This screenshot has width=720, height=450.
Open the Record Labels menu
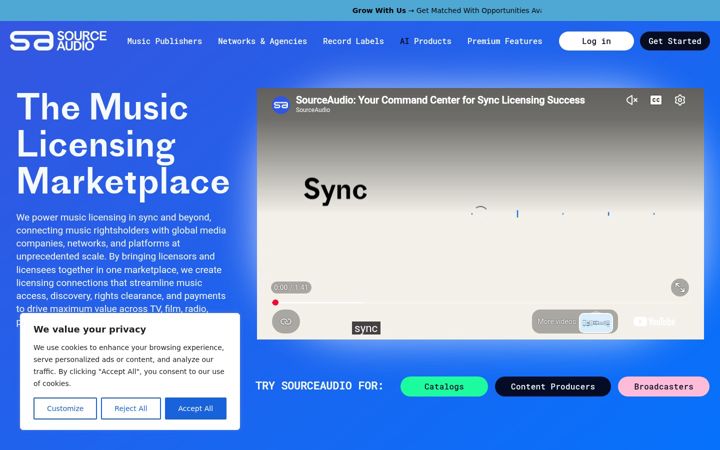click(x=353, y=41)
